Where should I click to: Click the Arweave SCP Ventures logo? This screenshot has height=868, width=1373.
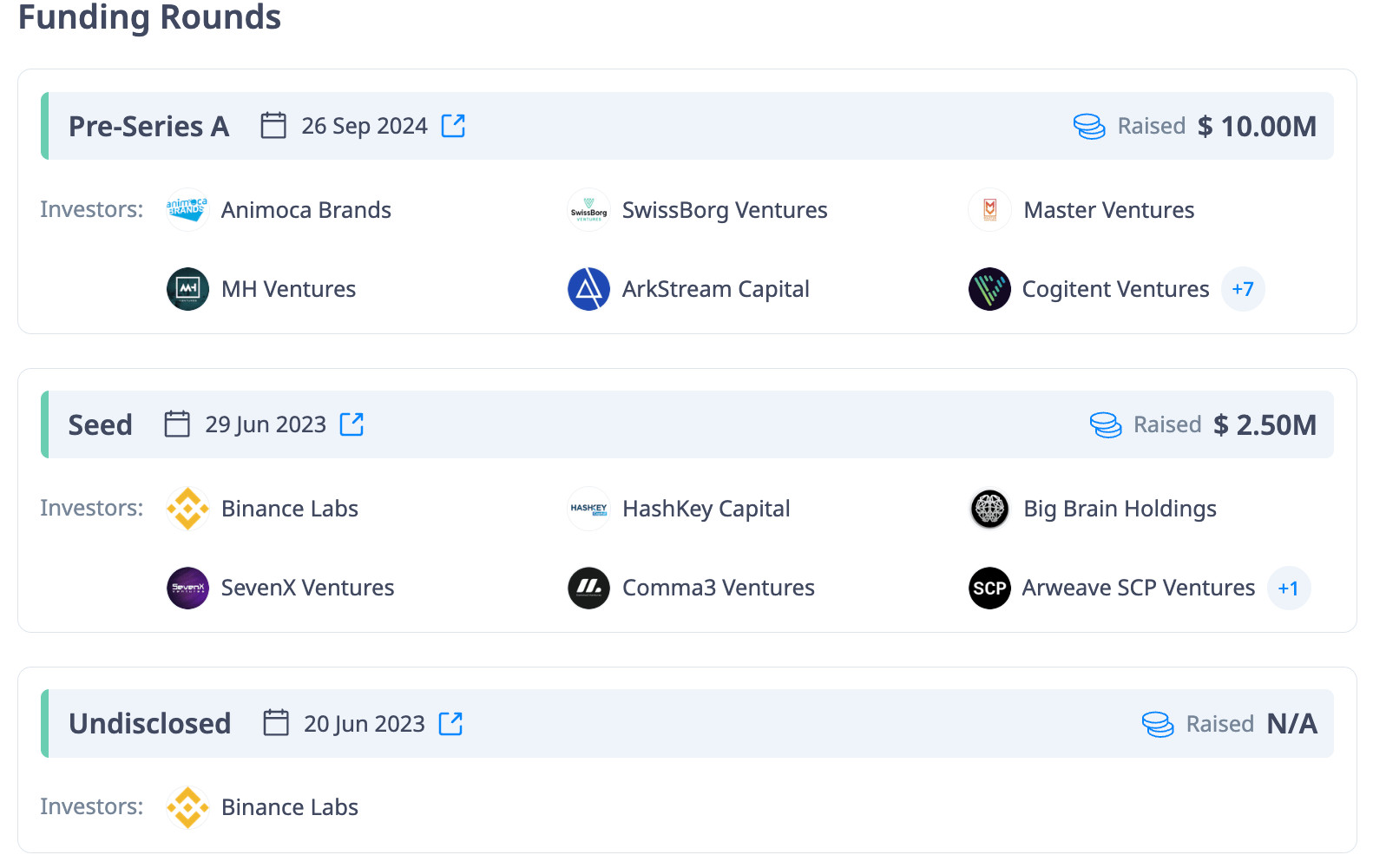point(989,588)
